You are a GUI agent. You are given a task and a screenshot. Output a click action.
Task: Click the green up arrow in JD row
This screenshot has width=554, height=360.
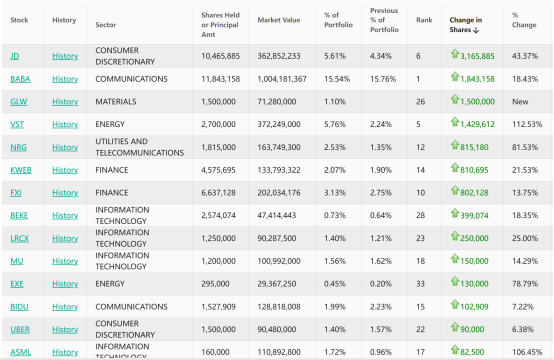tap(454, 54)
